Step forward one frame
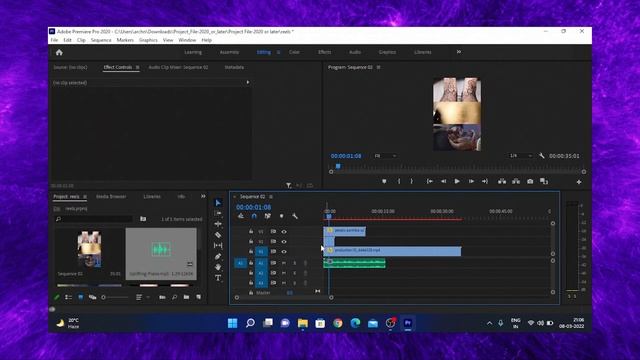 click(x=471, y=181)
